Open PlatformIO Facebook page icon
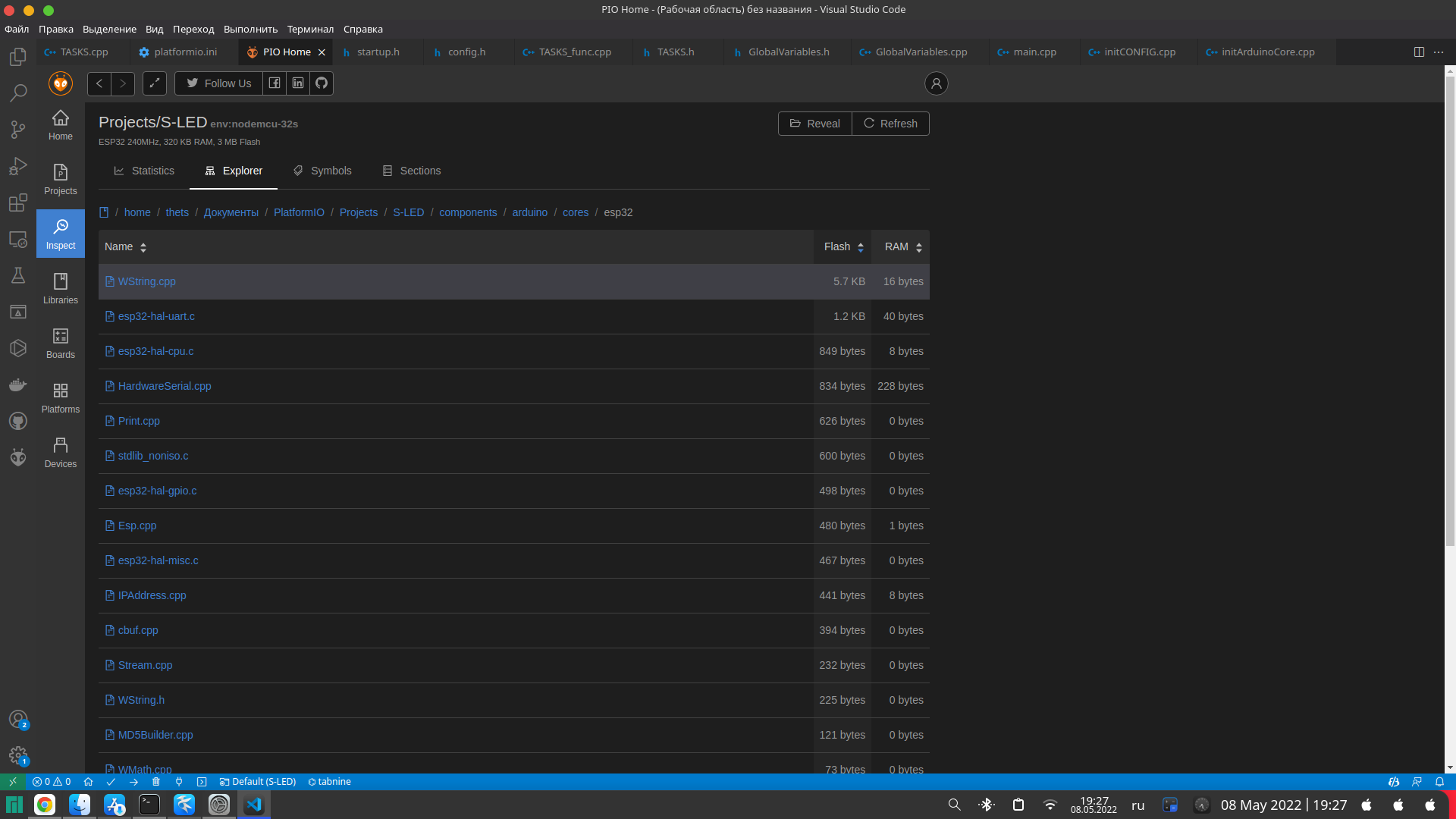 tap(275, 83)
